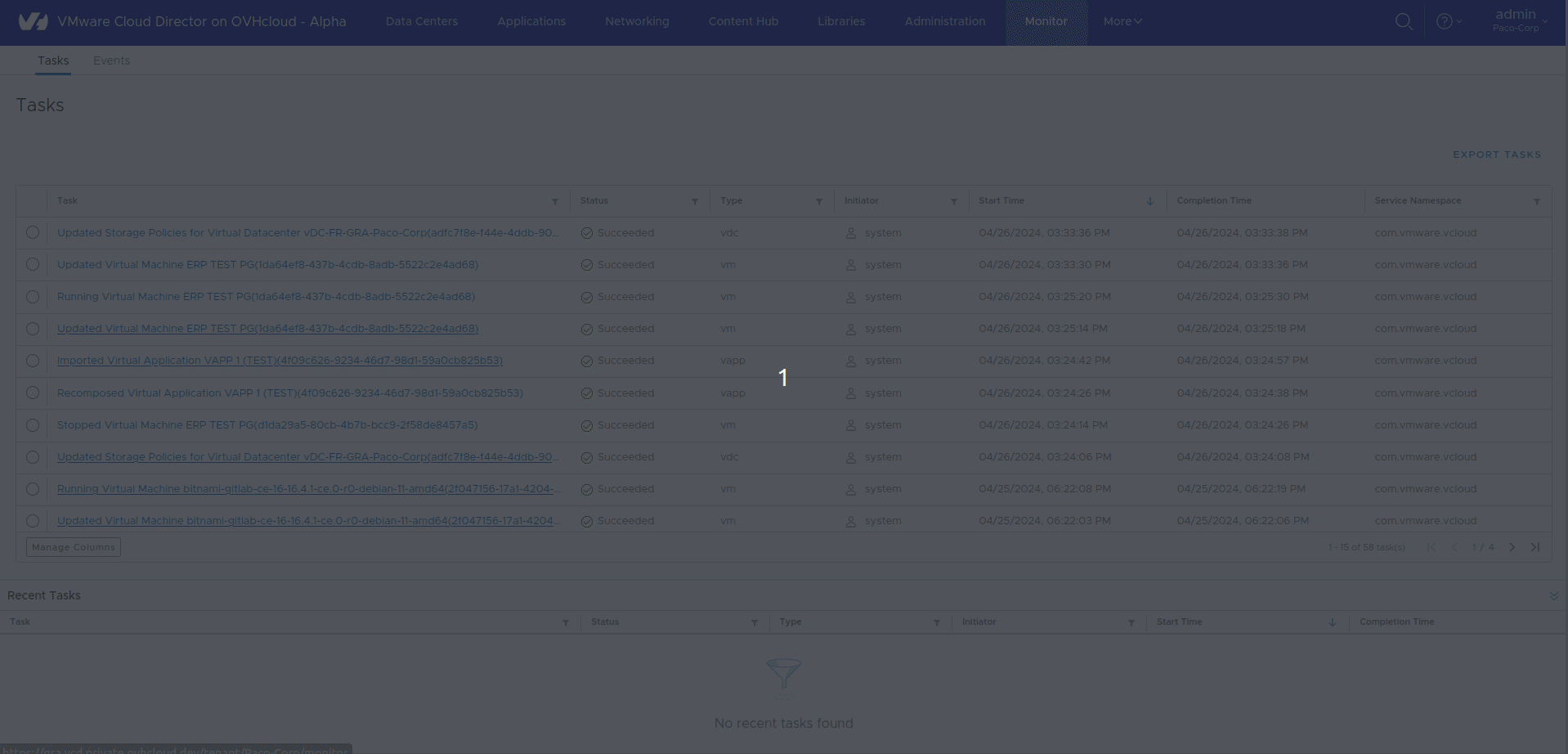Screen dimensions: 1568x754
Task: Click EXPORT TASKS
Action: 1497,155
